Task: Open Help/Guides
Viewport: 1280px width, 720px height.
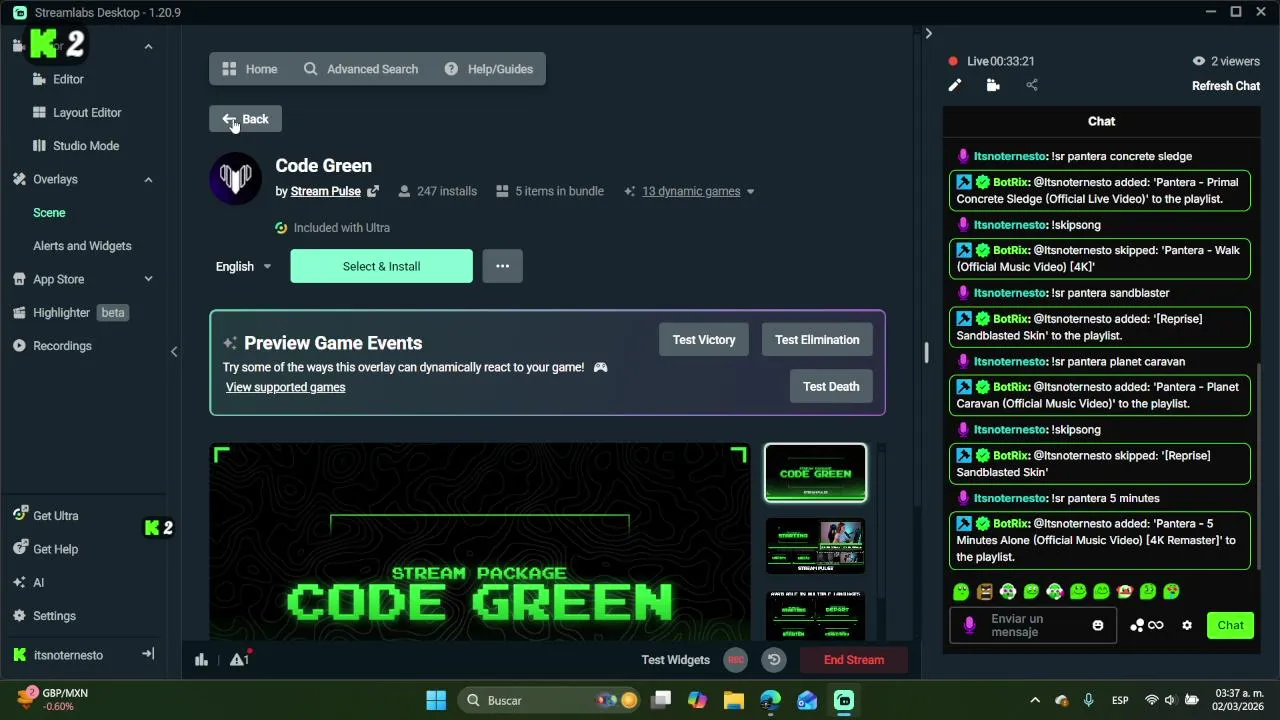Action: (489, 69)
